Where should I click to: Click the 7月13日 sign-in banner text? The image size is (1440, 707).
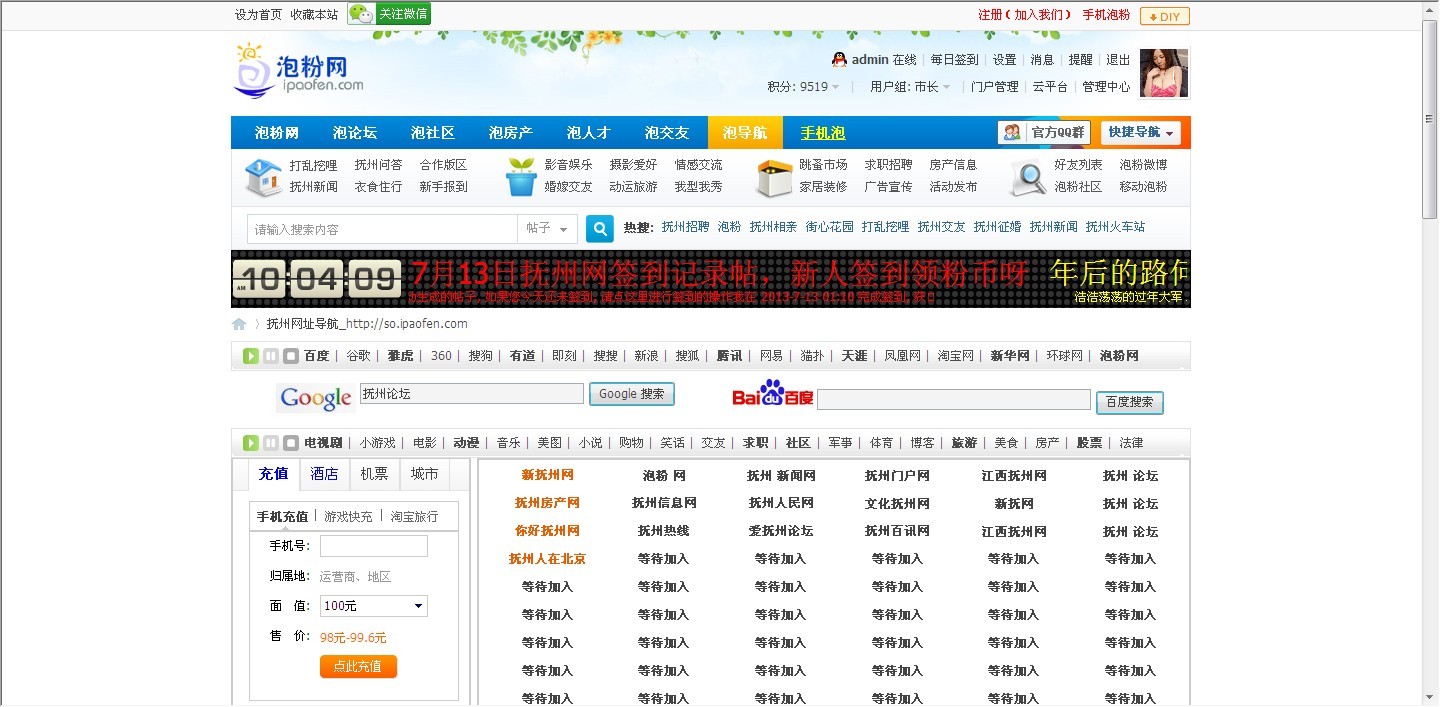(720, 272)
